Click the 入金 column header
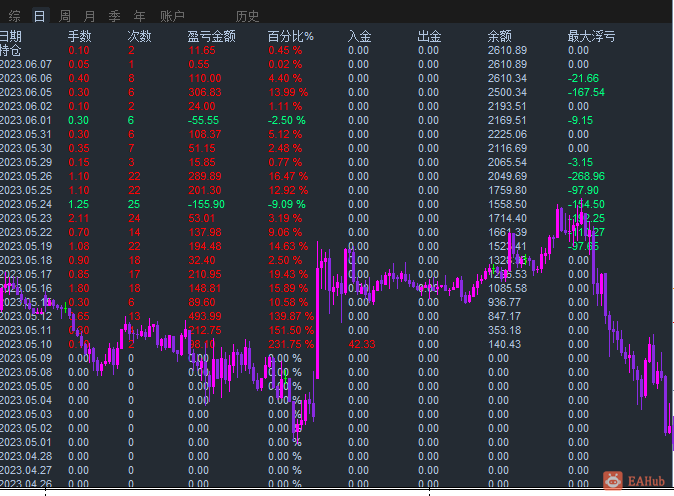The height and width of the screenshot is (496, 674). [x=359, y=36]
